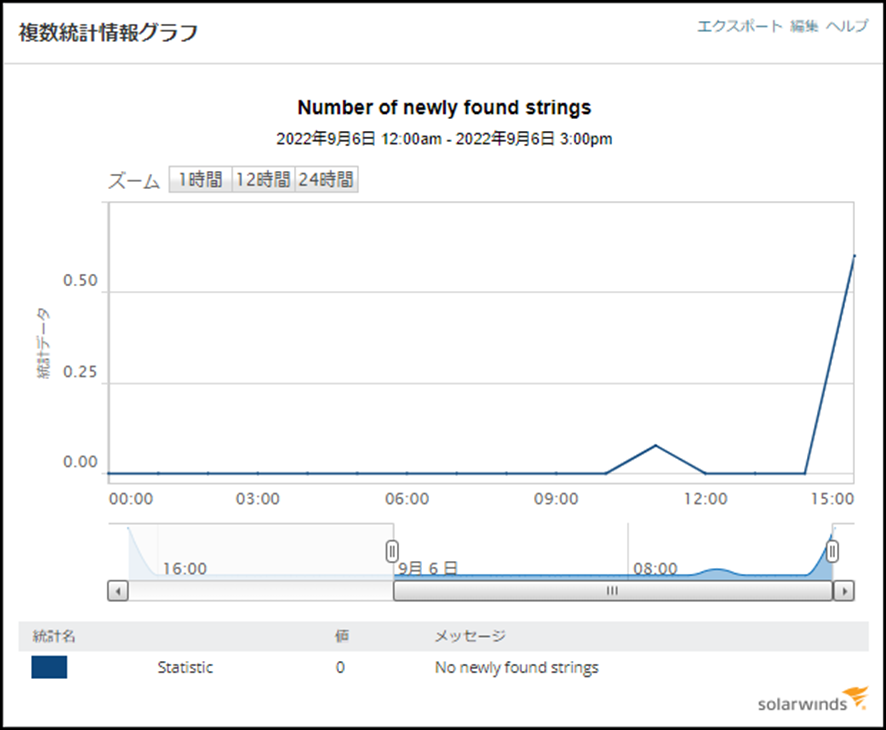Click the small peak on the chart line
886x730 pixels.
pos(655,445)
